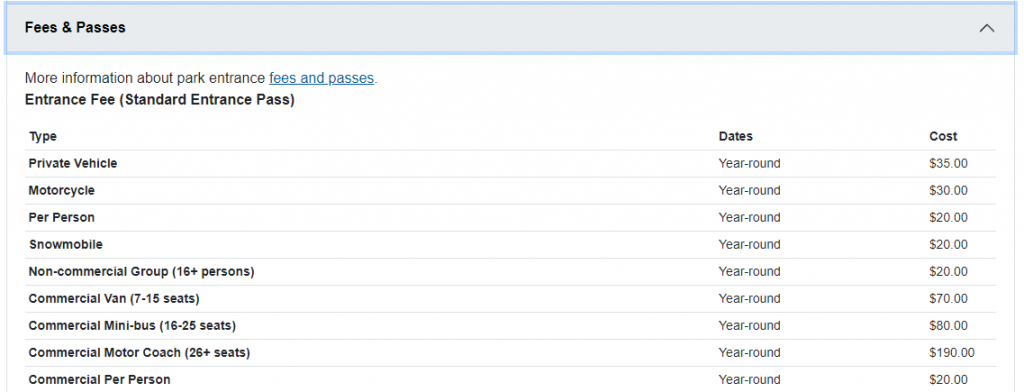Select the Commercial Per Person row

tap(511, 380)
